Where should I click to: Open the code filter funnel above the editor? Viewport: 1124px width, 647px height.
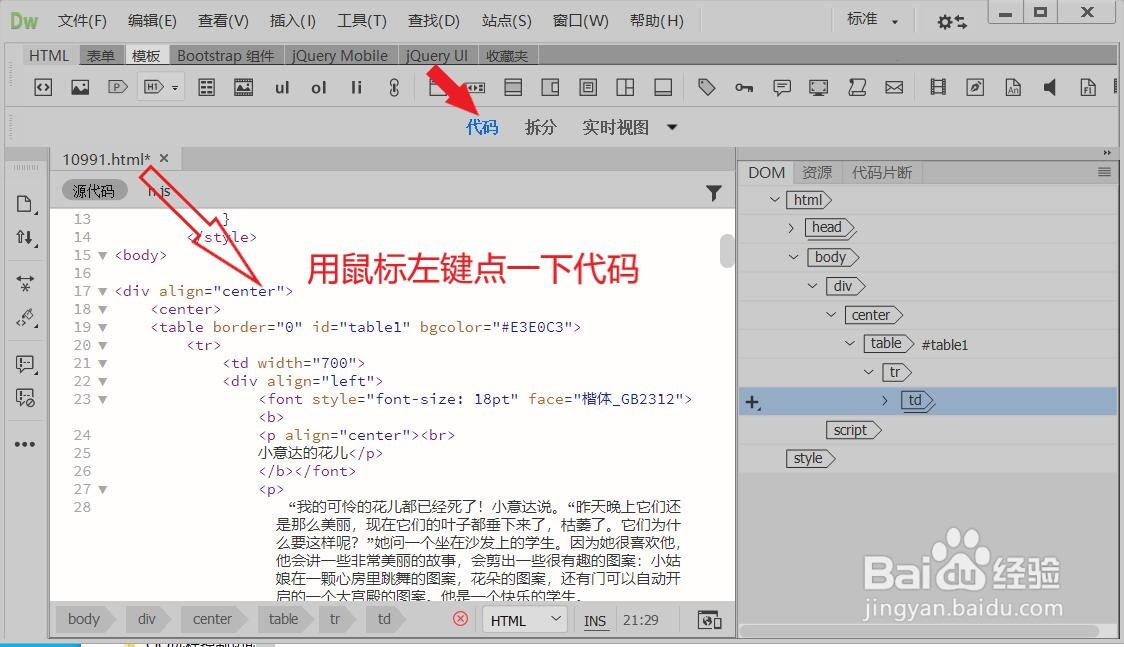point(713,193)
